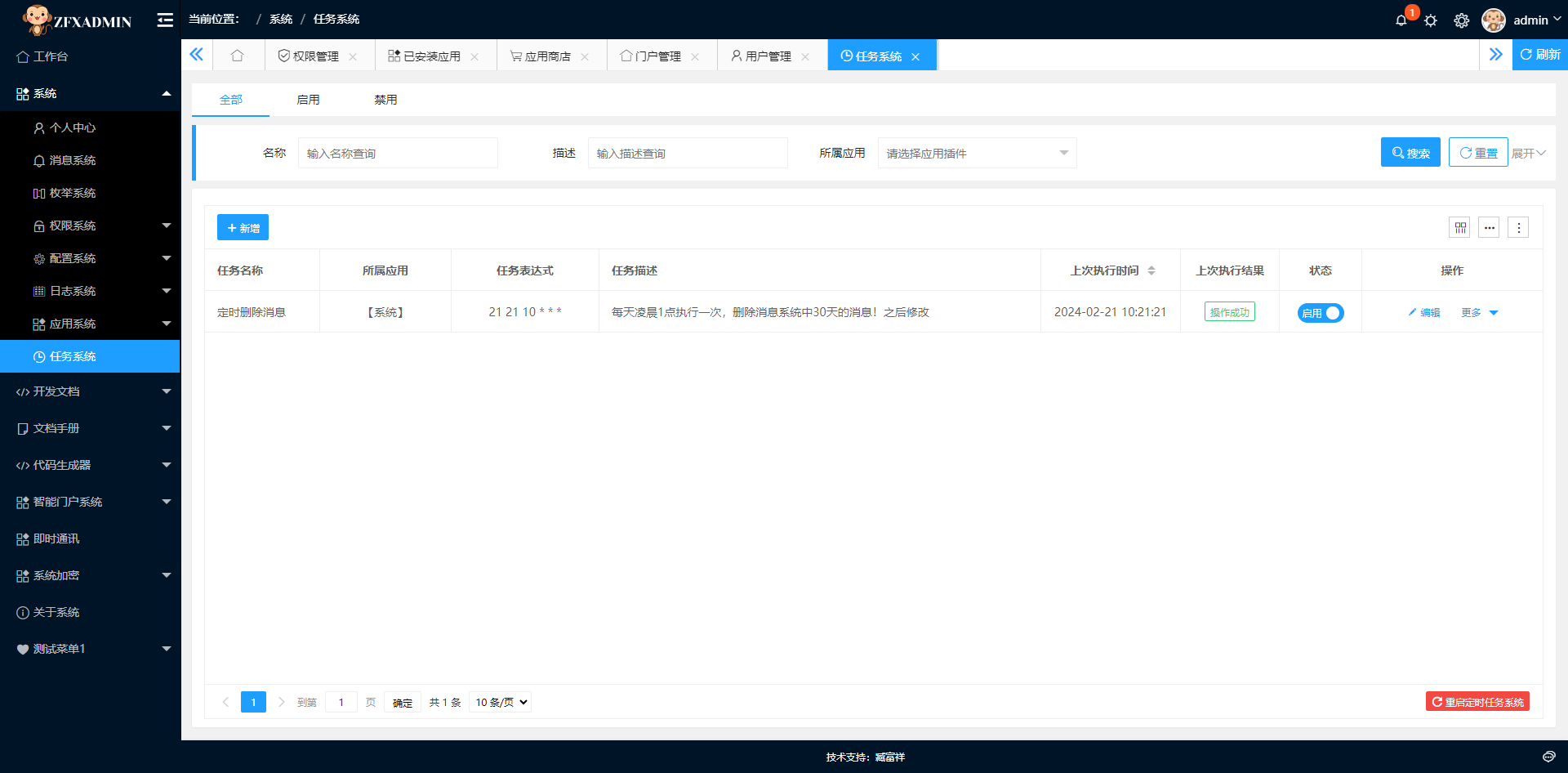Close the active 任务系统 tab
This screenshot has height=773, width=1568.
pos(915,56)
